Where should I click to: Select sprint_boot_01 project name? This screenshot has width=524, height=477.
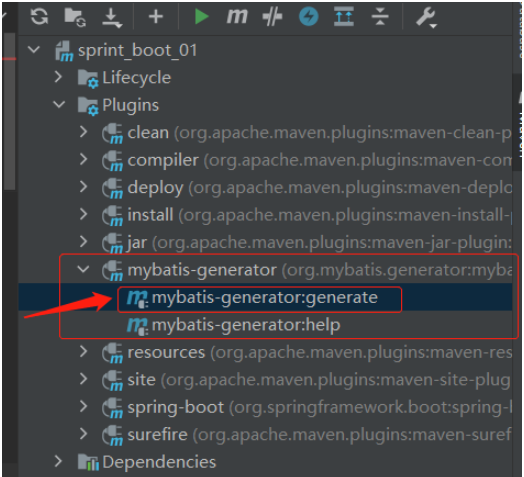(137, 50)
